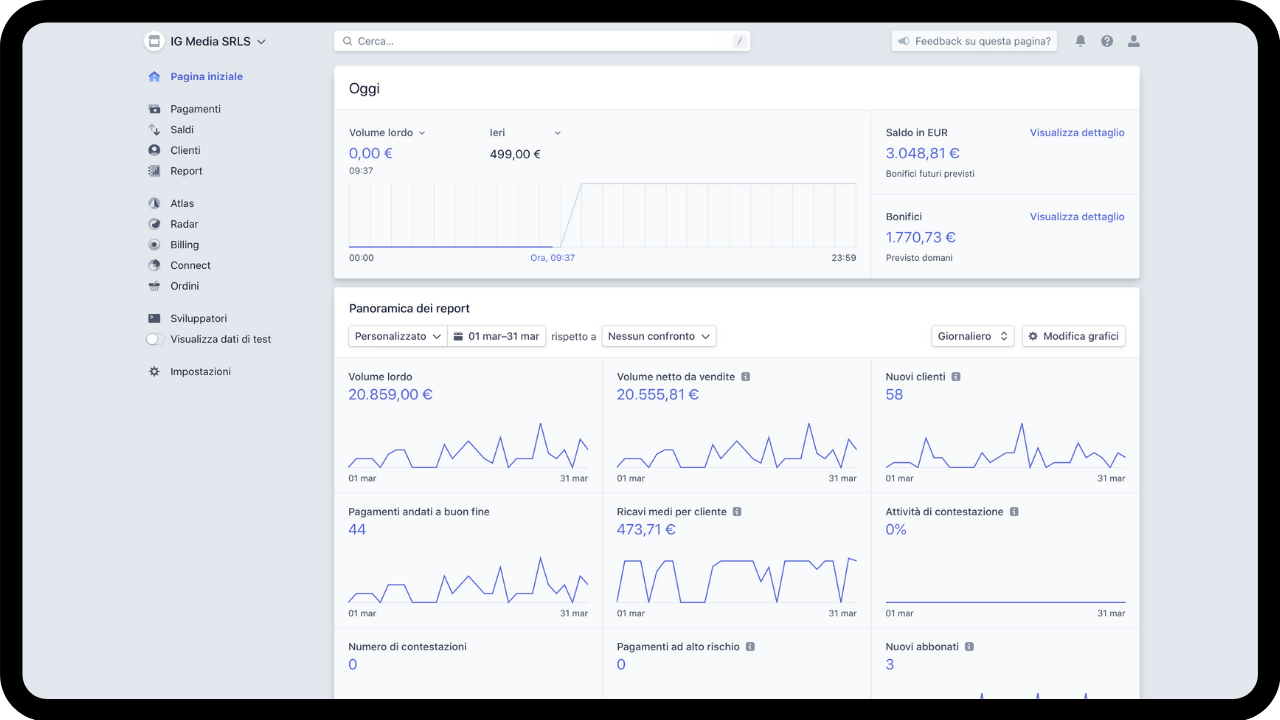Viewport: 1280px width, 720px height.
Task: Click the calendar icon beside 01 mar–31 mar
Action: coord(458,336)
